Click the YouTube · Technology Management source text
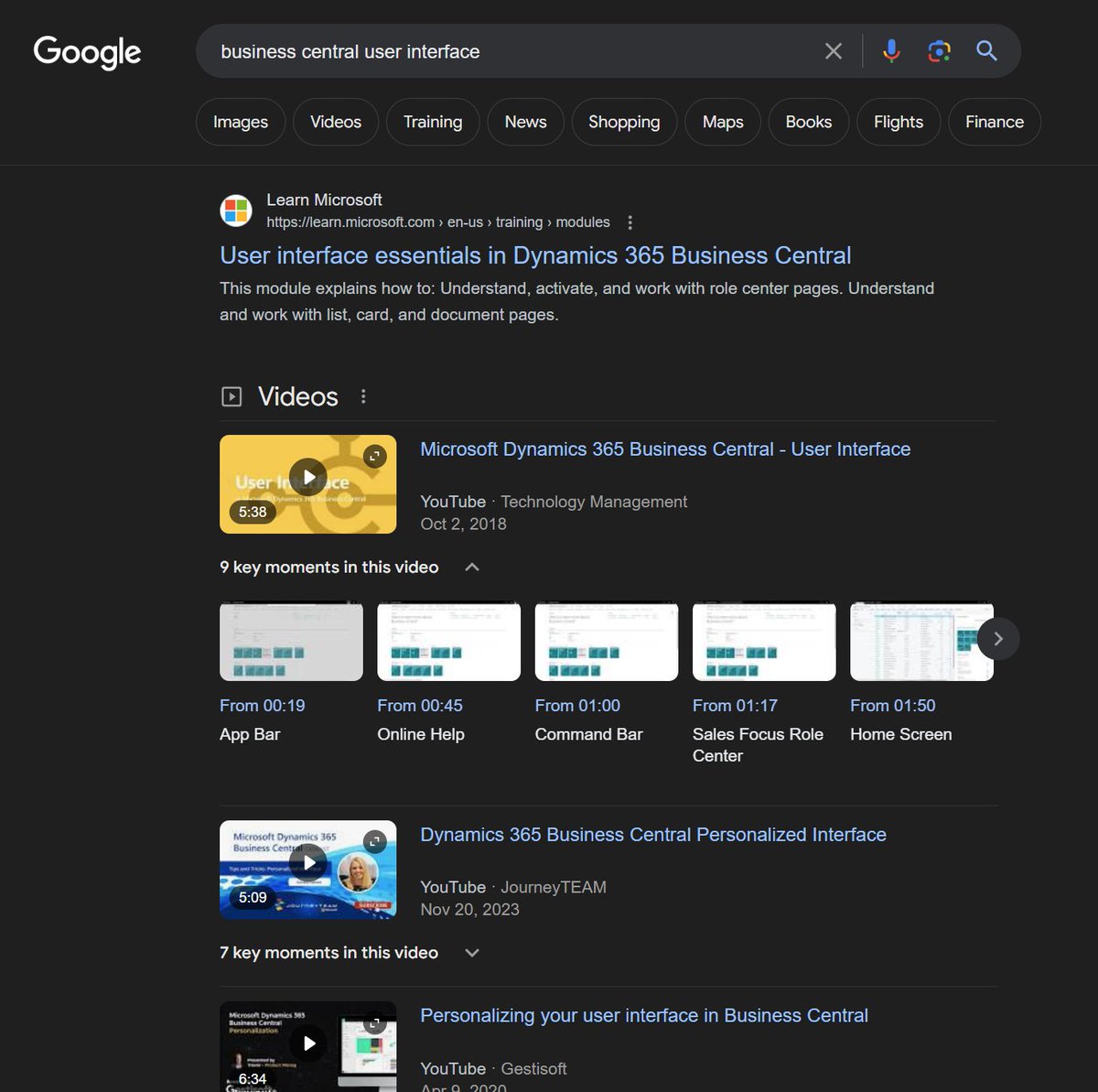Screen dimensions: 1098x1092 click(554, 502)
